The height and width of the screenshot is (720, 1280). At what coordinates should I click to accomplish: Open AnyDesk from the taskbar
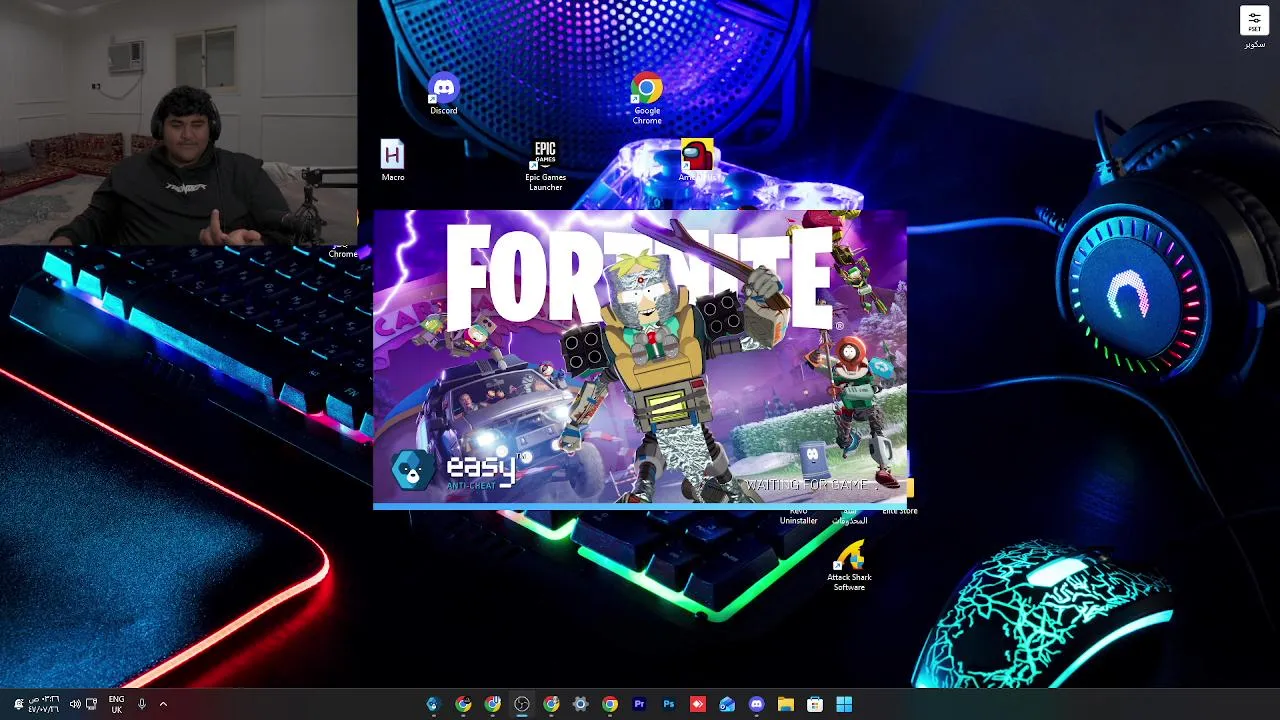click(698, 704)
